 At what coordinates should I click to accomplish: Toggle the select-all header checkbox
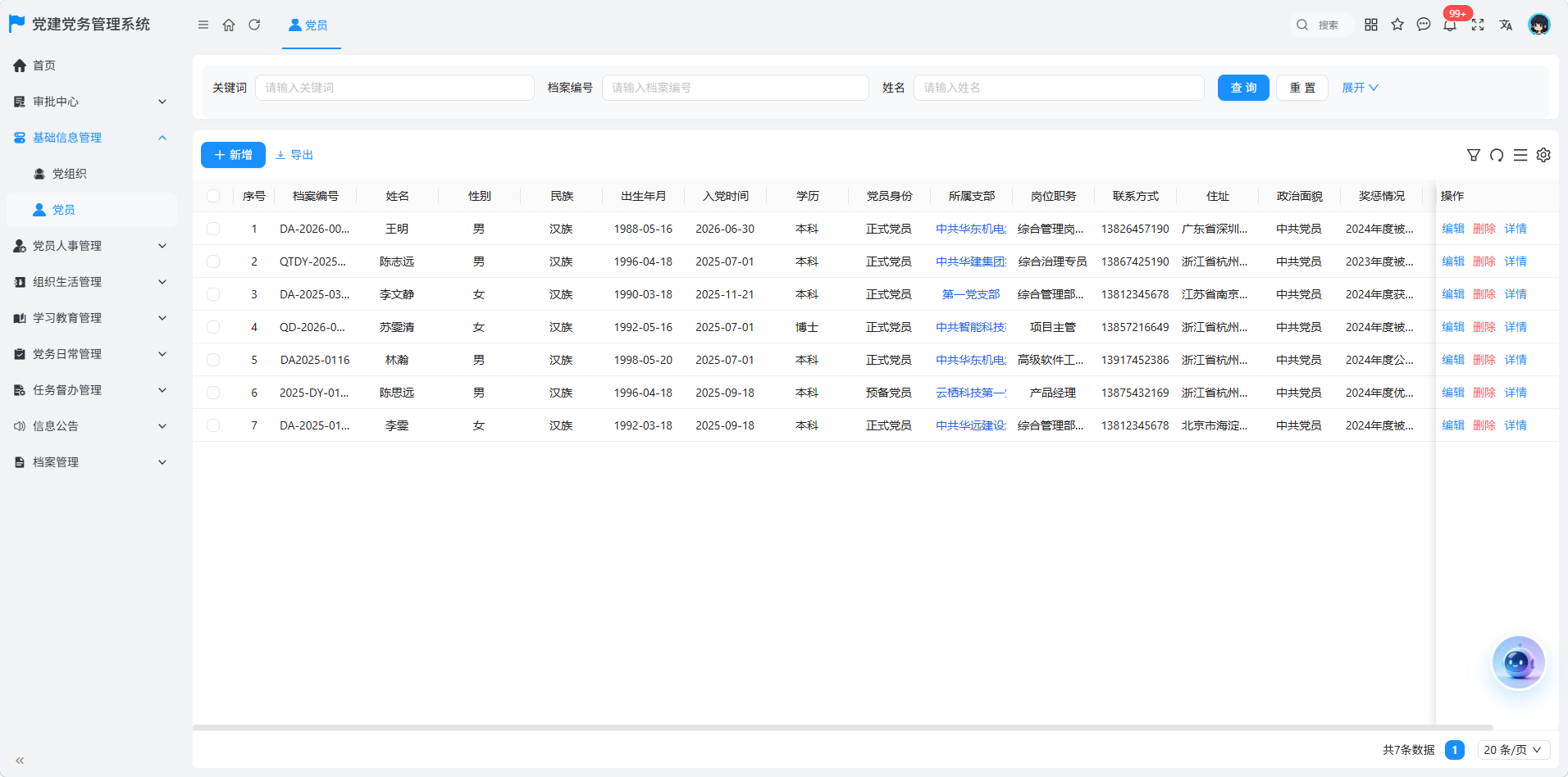[213, 196]
